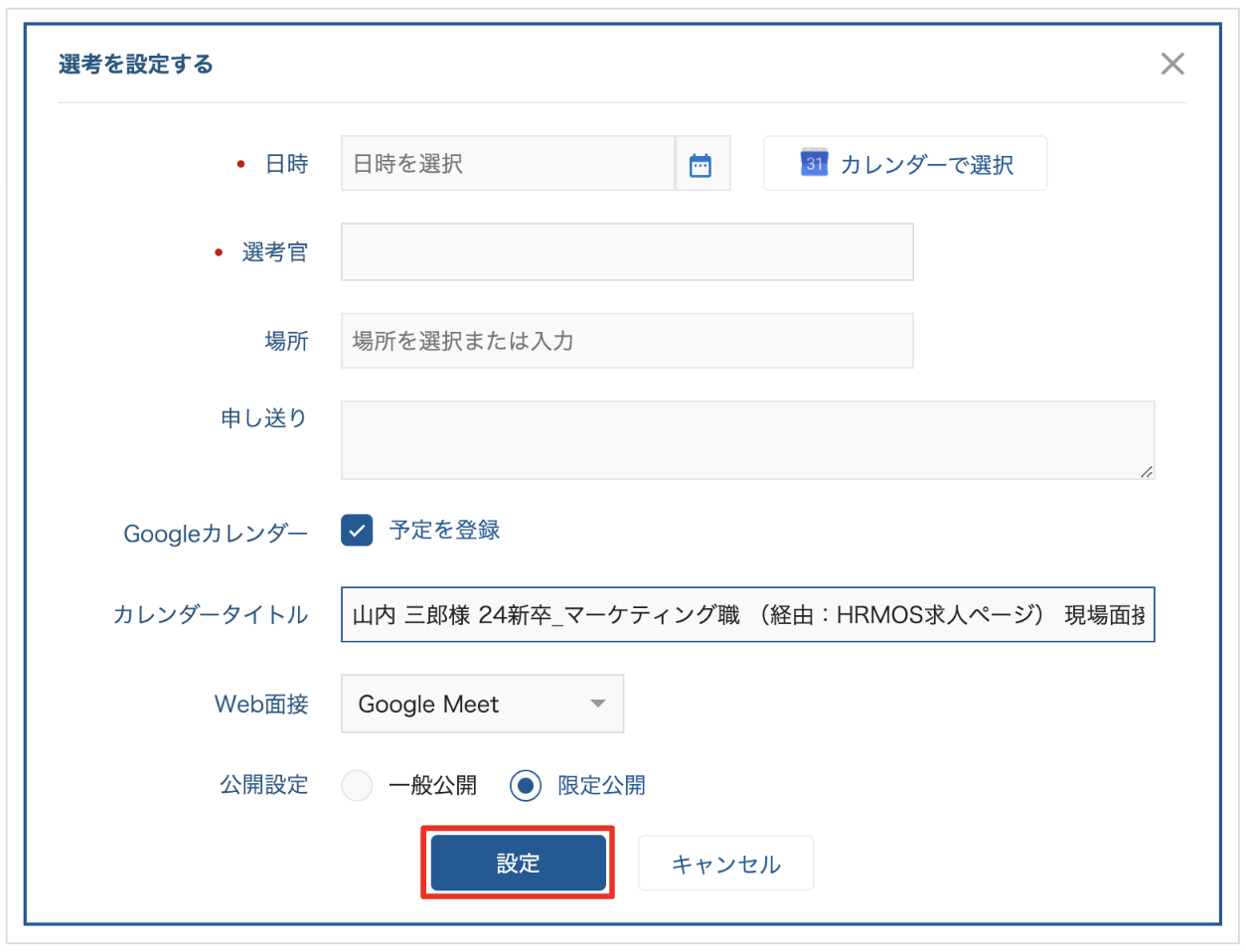Click the 選考を設定する dialog title
The width and height of the screenshot is (1246, 952).
136,65
